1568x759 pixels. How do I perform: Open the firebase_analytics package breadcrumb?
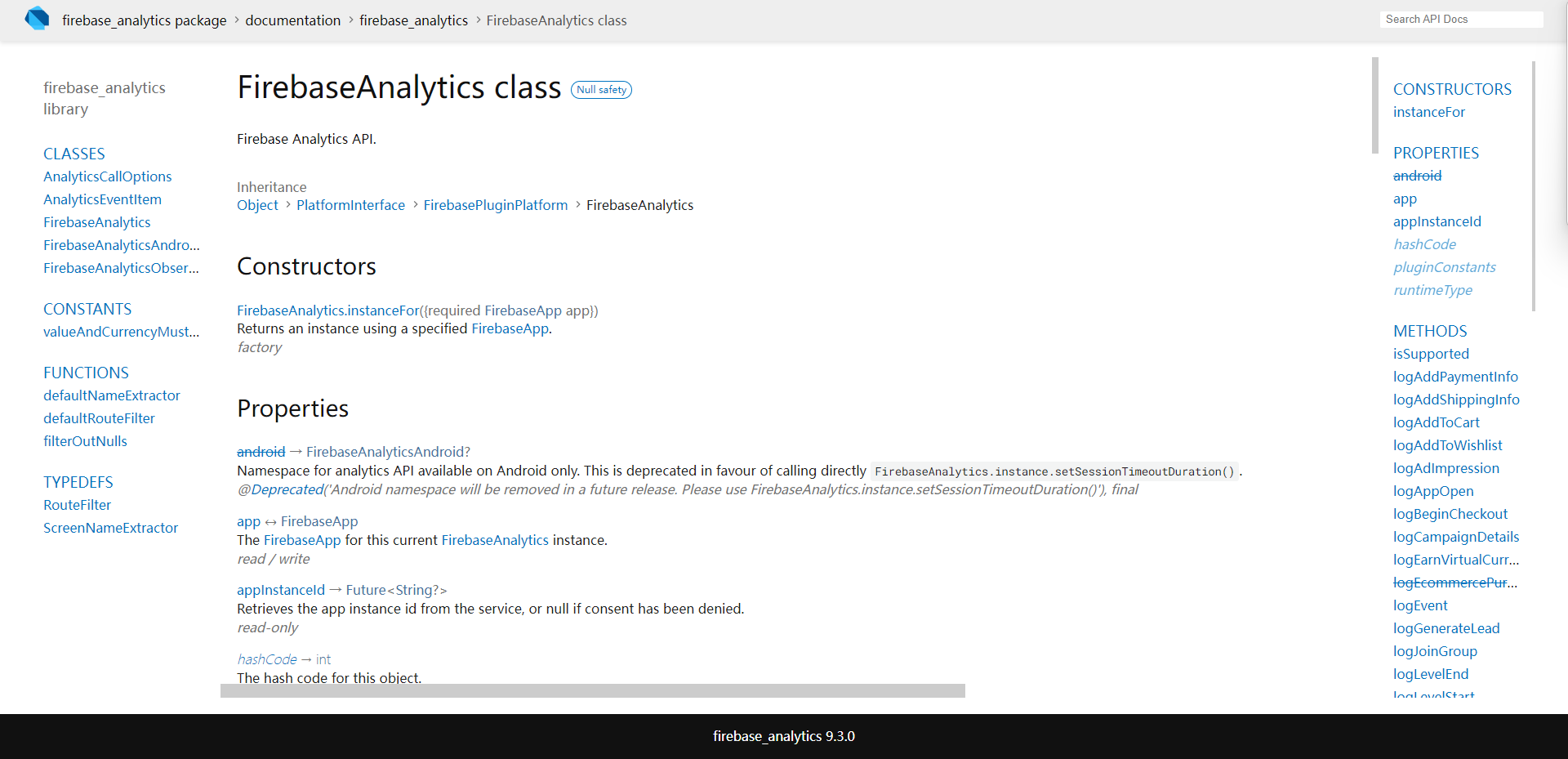pos(145,20)
